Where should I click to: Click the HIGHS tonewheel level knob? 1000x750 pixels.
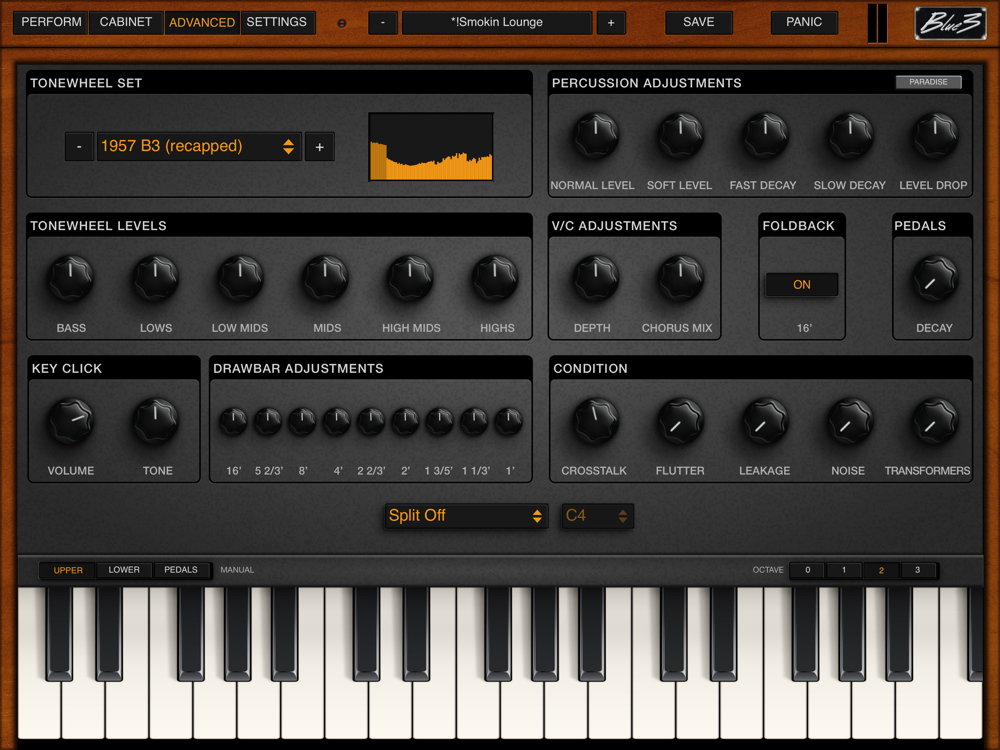pyautogui.click(x=495, y=279)
